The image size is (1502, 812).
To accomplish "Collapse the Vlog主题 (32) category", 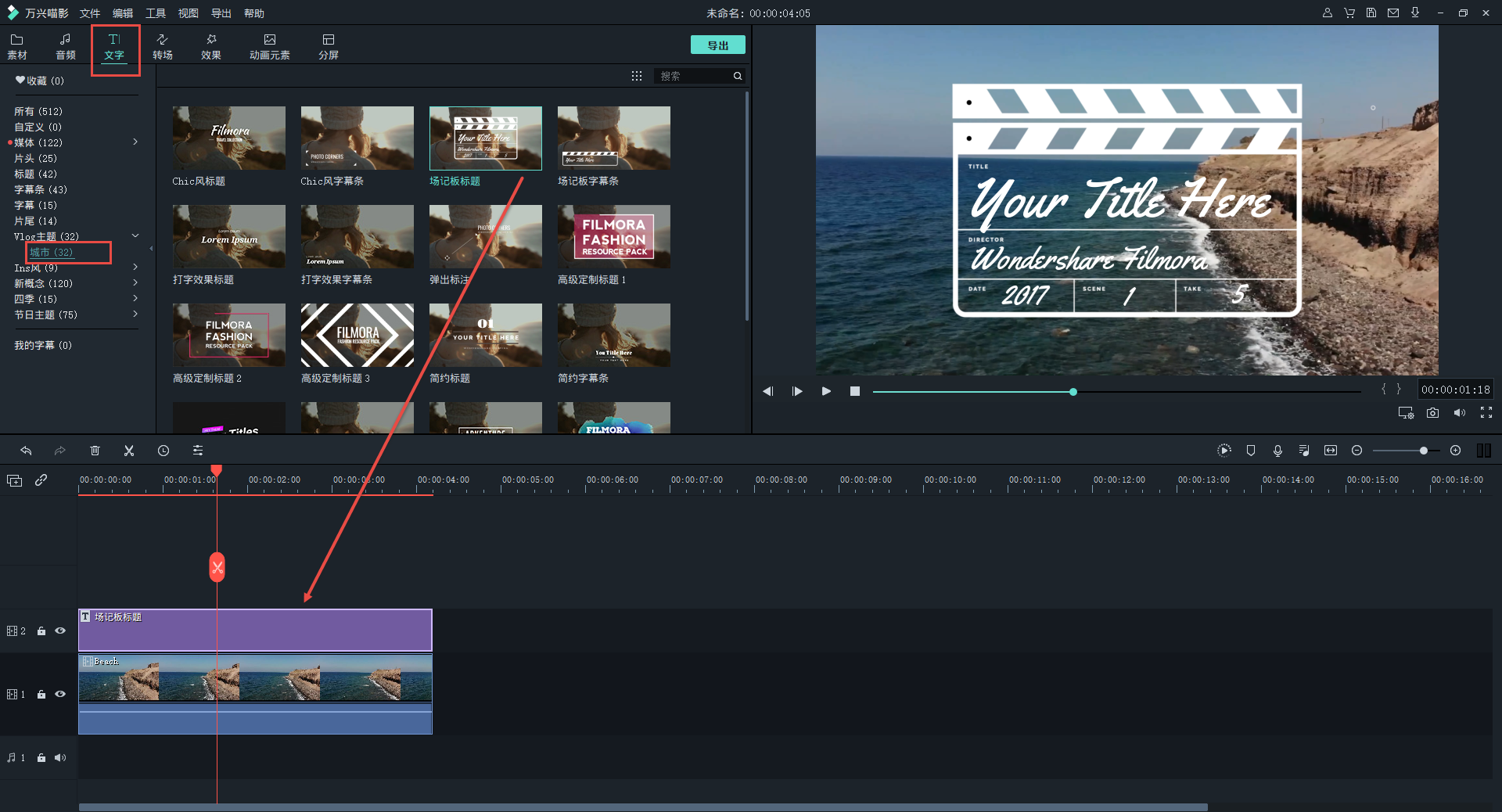I will 135,235.
